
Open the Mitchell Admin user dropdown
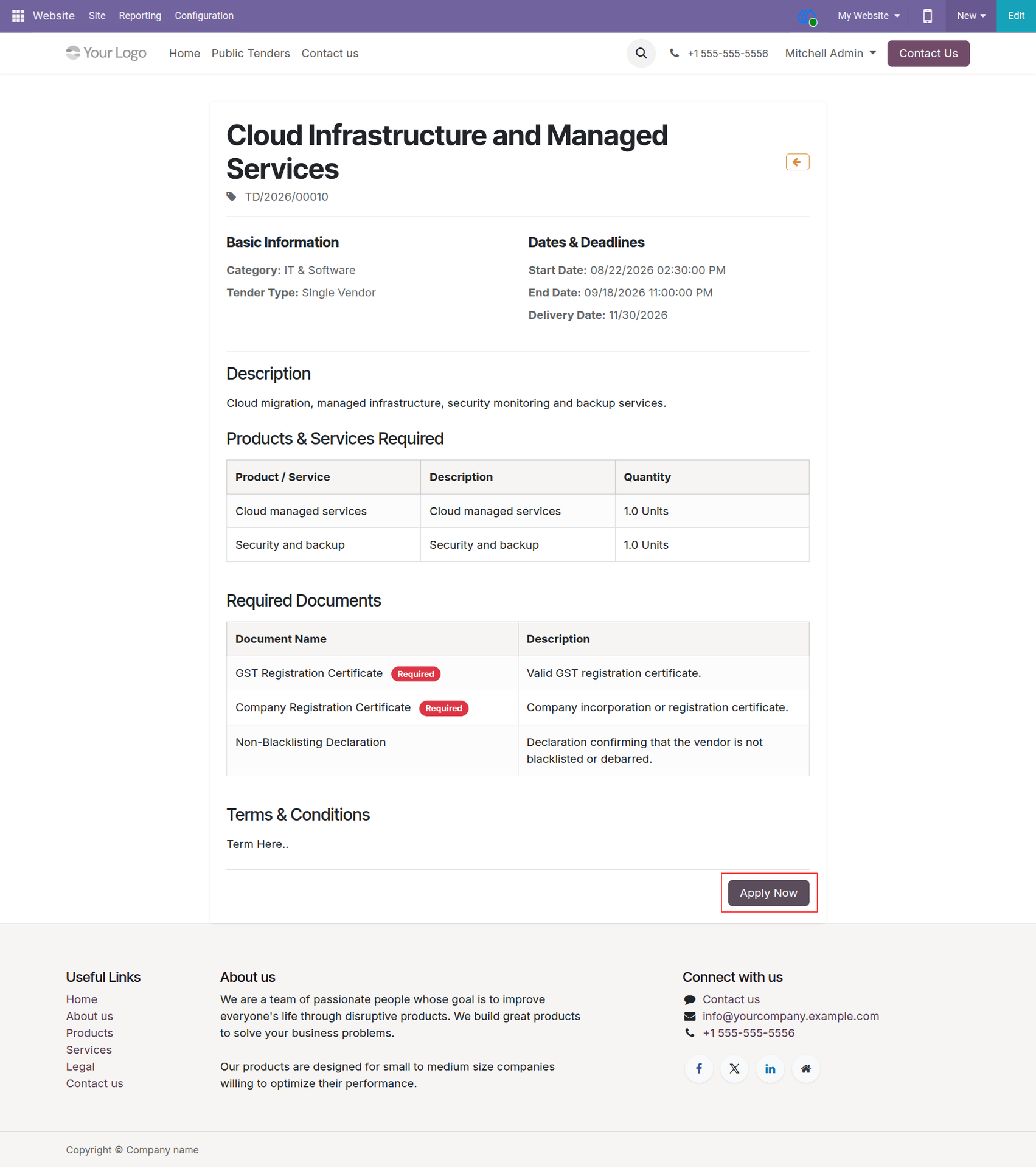(830, 54)
